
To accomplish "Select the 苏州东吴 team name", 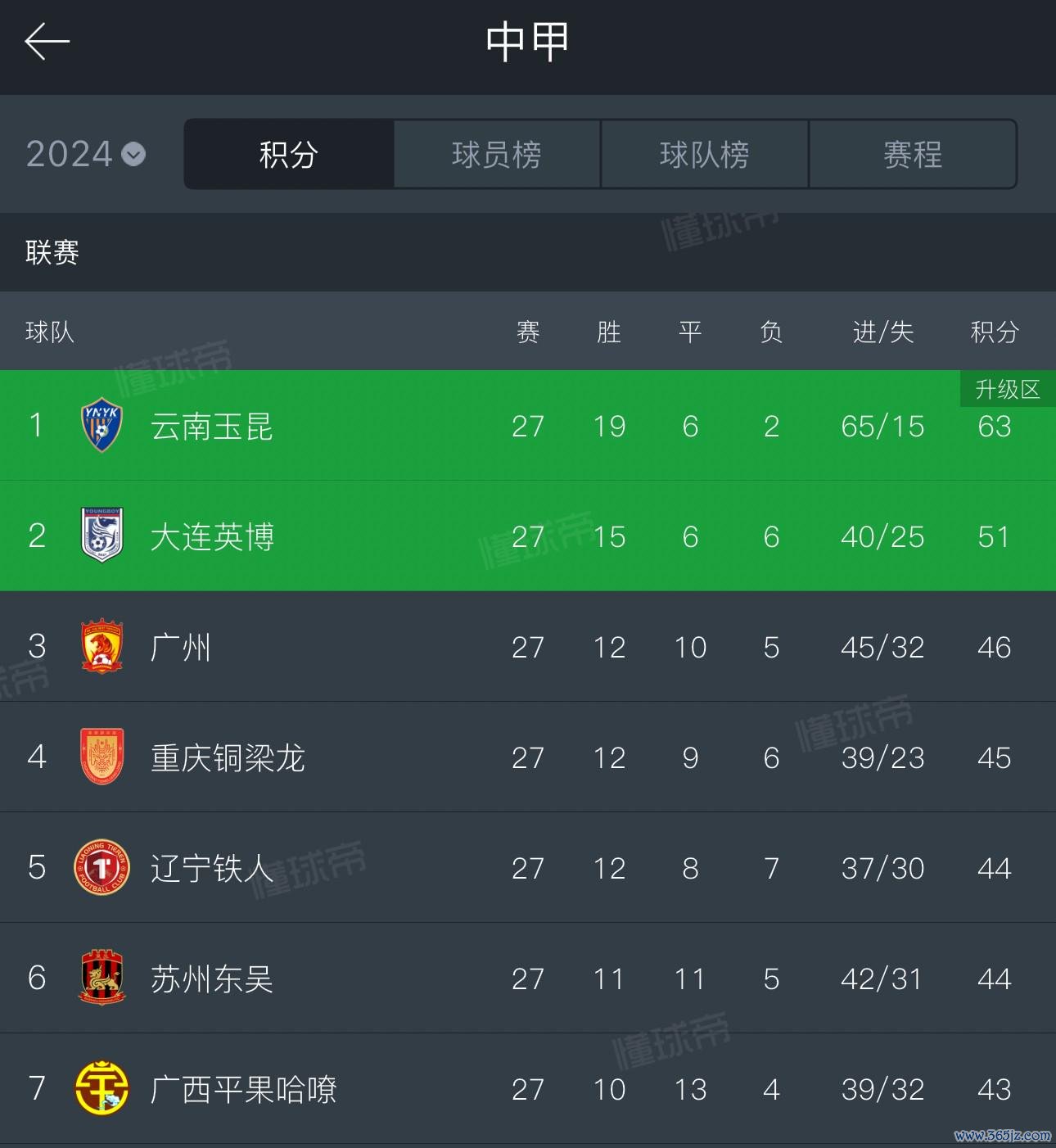I will point(212,979).
